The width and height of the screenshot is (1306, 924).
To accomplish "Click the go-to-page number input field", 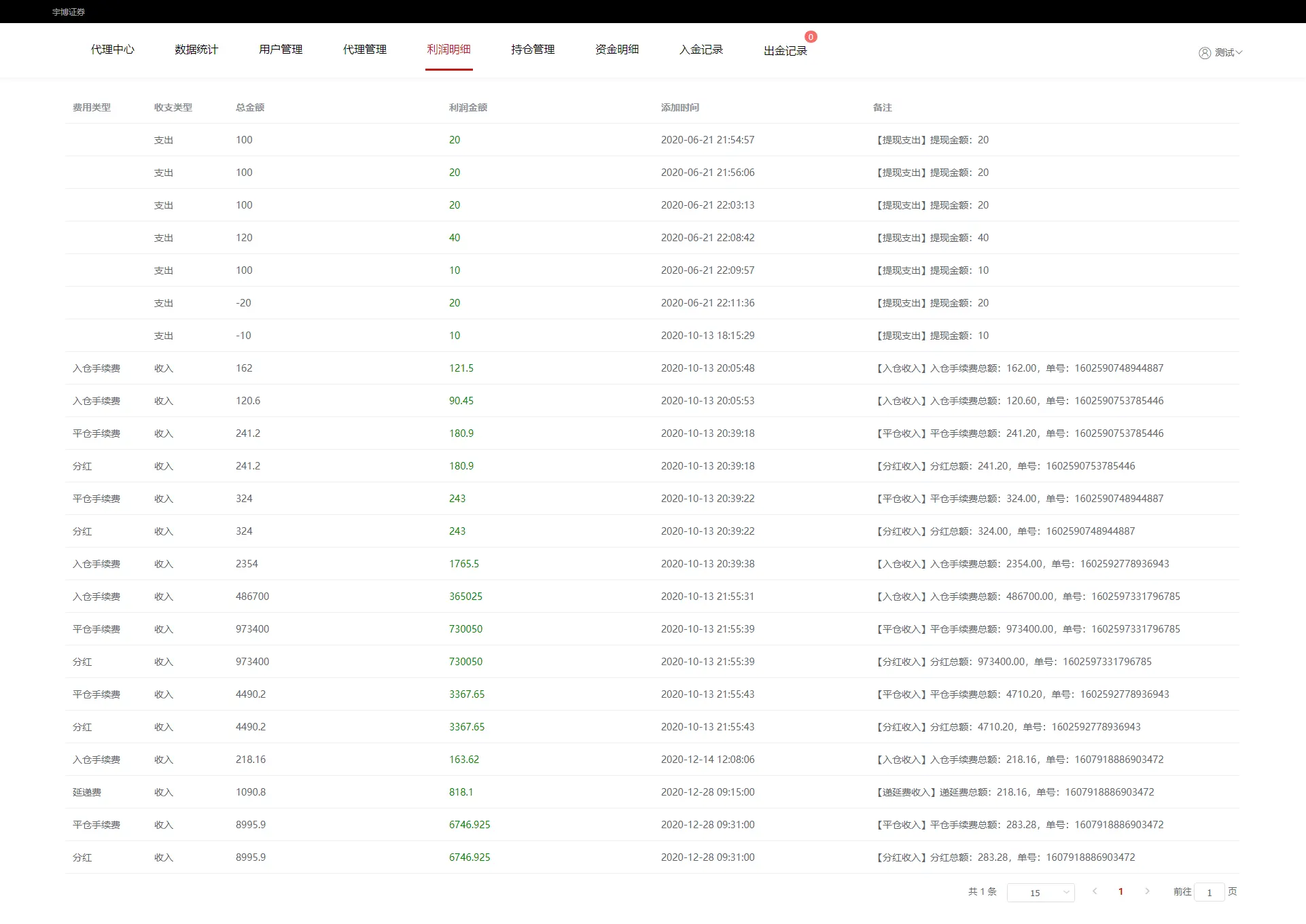I will (x=1209, y=892).
